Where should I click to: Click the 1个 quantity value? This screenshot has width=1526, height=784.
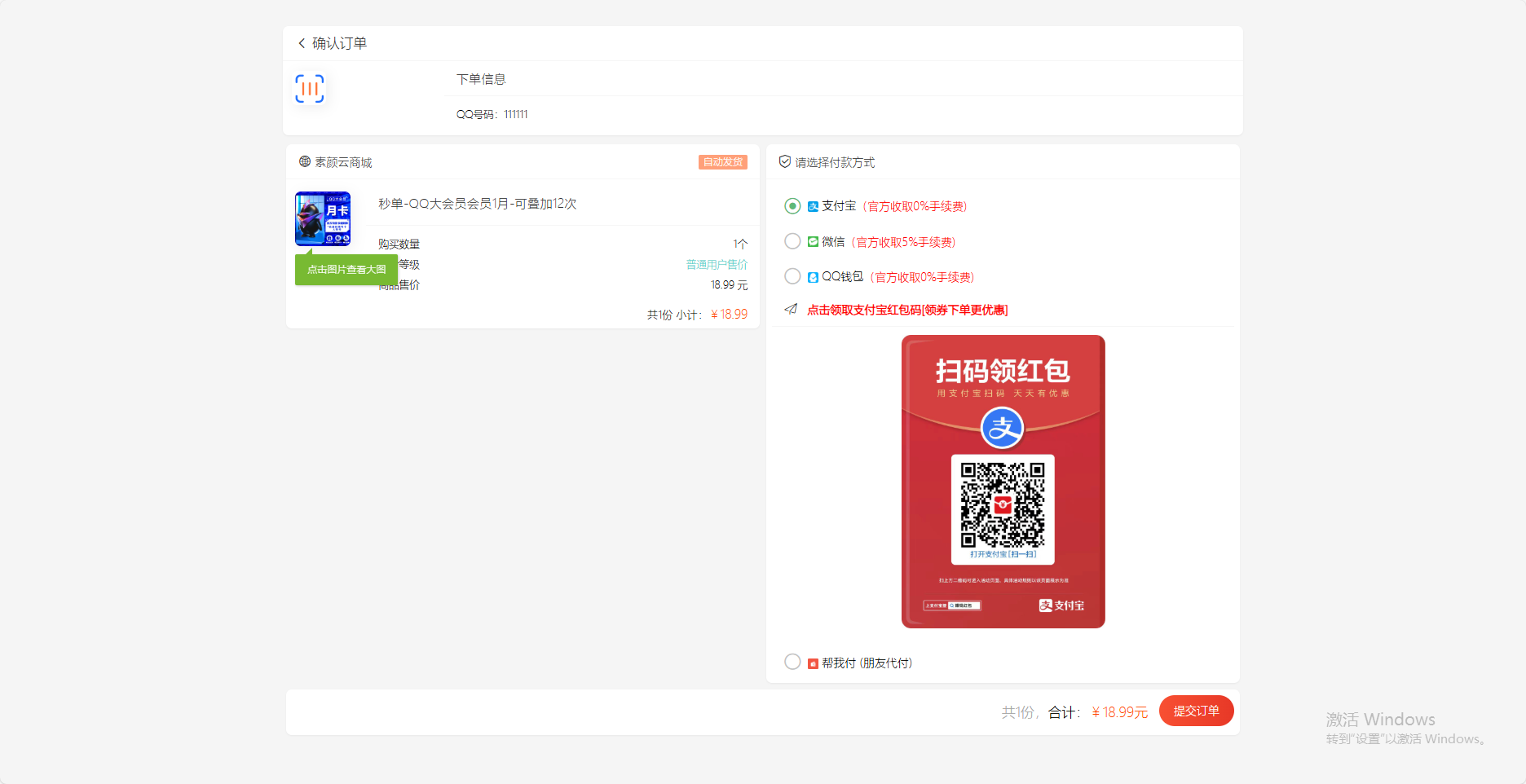(x=740, y=244)
